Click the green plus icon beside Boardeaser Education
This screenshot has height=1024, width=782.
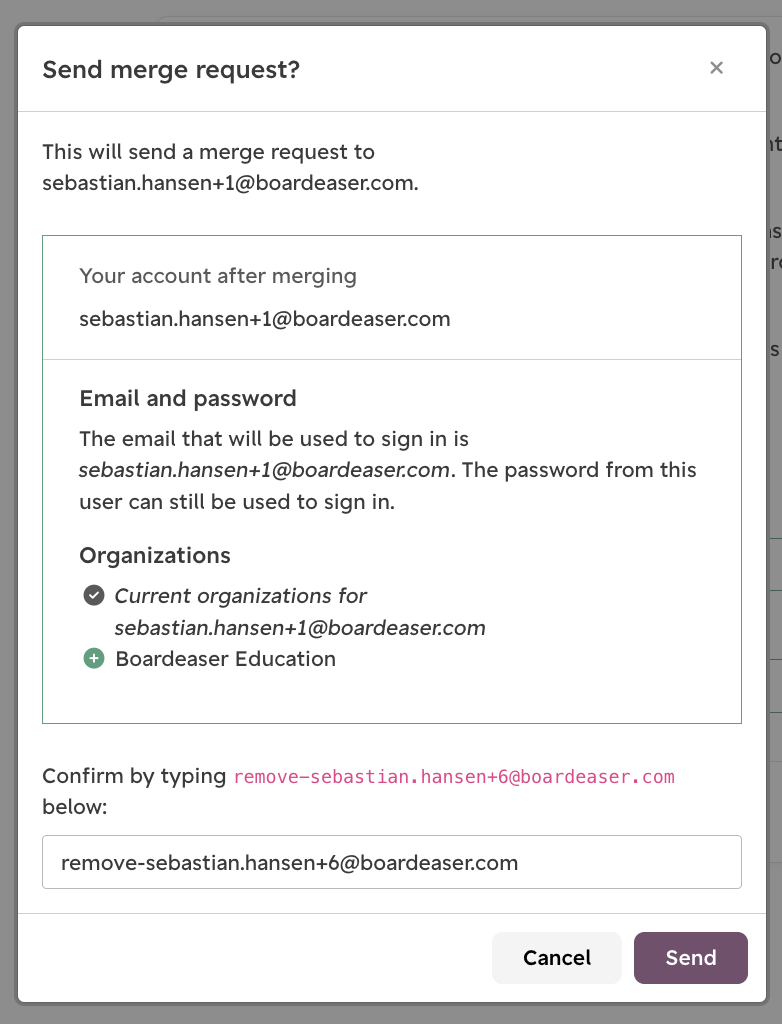pyautogui.click(x=93, y=658)
